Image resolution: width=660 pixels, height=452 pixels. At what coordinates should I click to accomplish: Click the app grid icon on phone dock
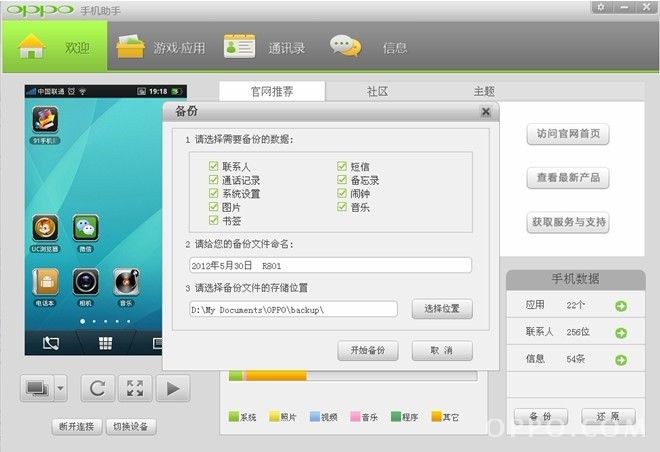coord(105,343)
